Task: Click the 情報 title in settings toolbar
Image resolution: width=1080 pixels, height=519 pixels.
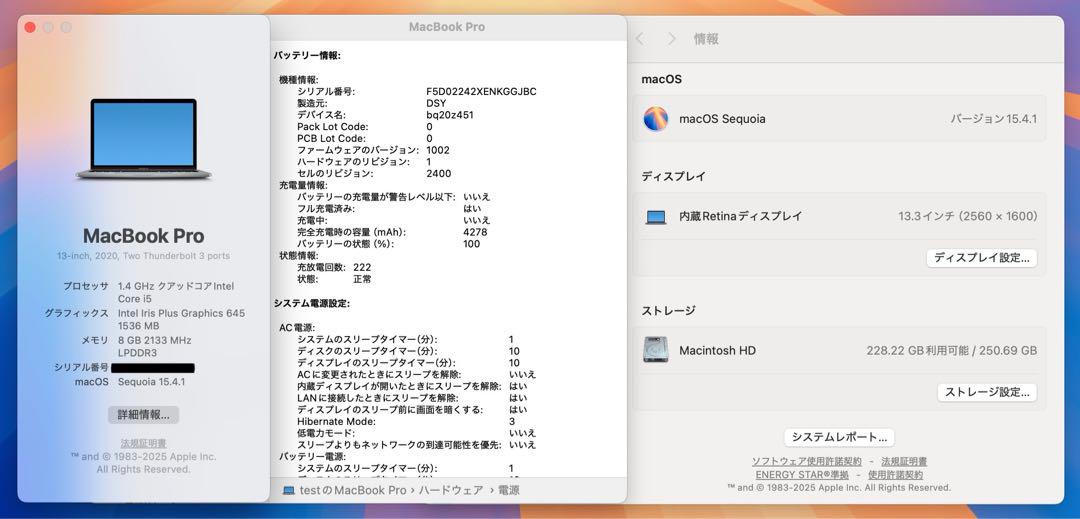Action: [706, 39]
